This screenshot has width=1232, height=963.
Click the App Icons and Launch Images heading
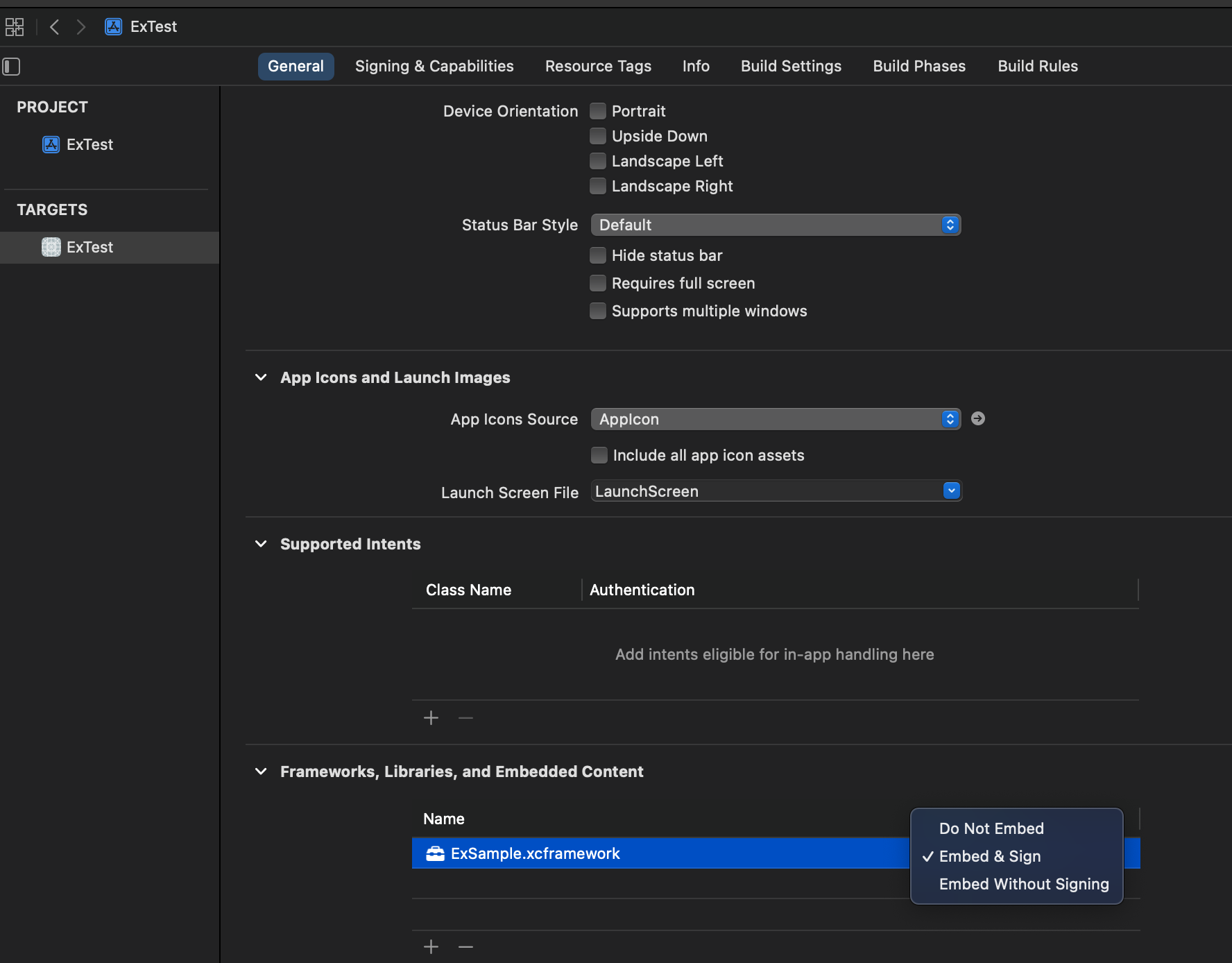click(x=395, y=377)
